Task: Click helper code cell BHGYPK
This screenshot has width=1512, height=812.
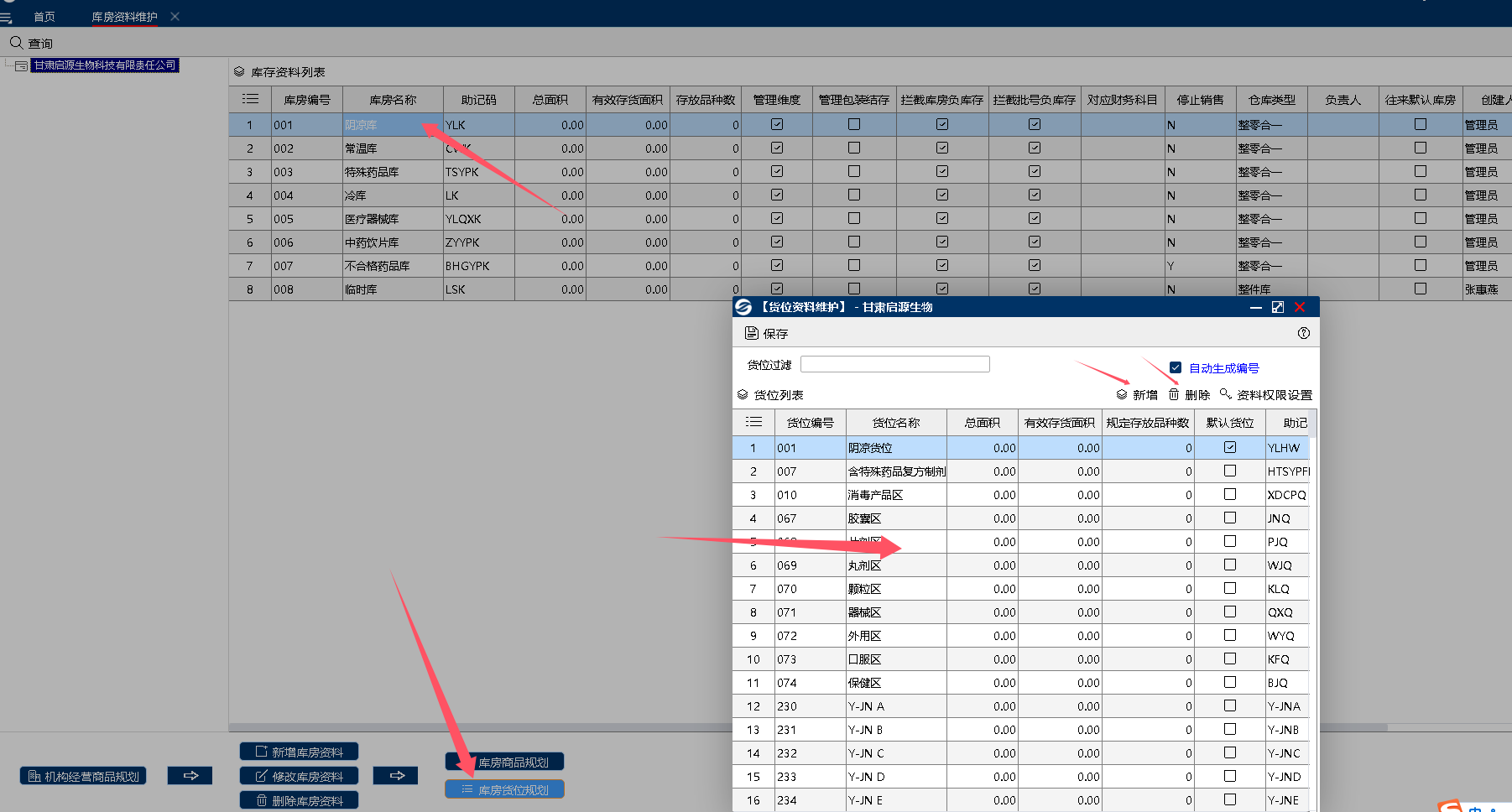Action: 478,266
